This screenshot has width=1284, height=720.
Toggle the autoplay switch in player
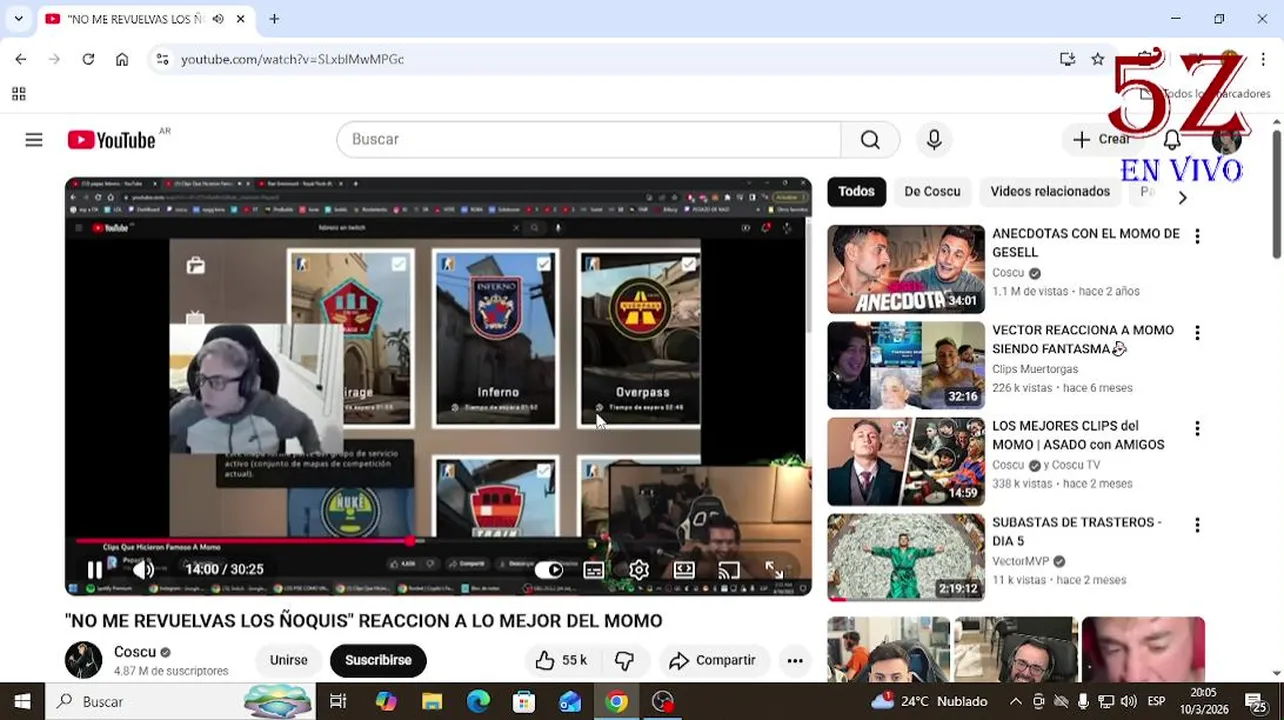pos(549,570)
